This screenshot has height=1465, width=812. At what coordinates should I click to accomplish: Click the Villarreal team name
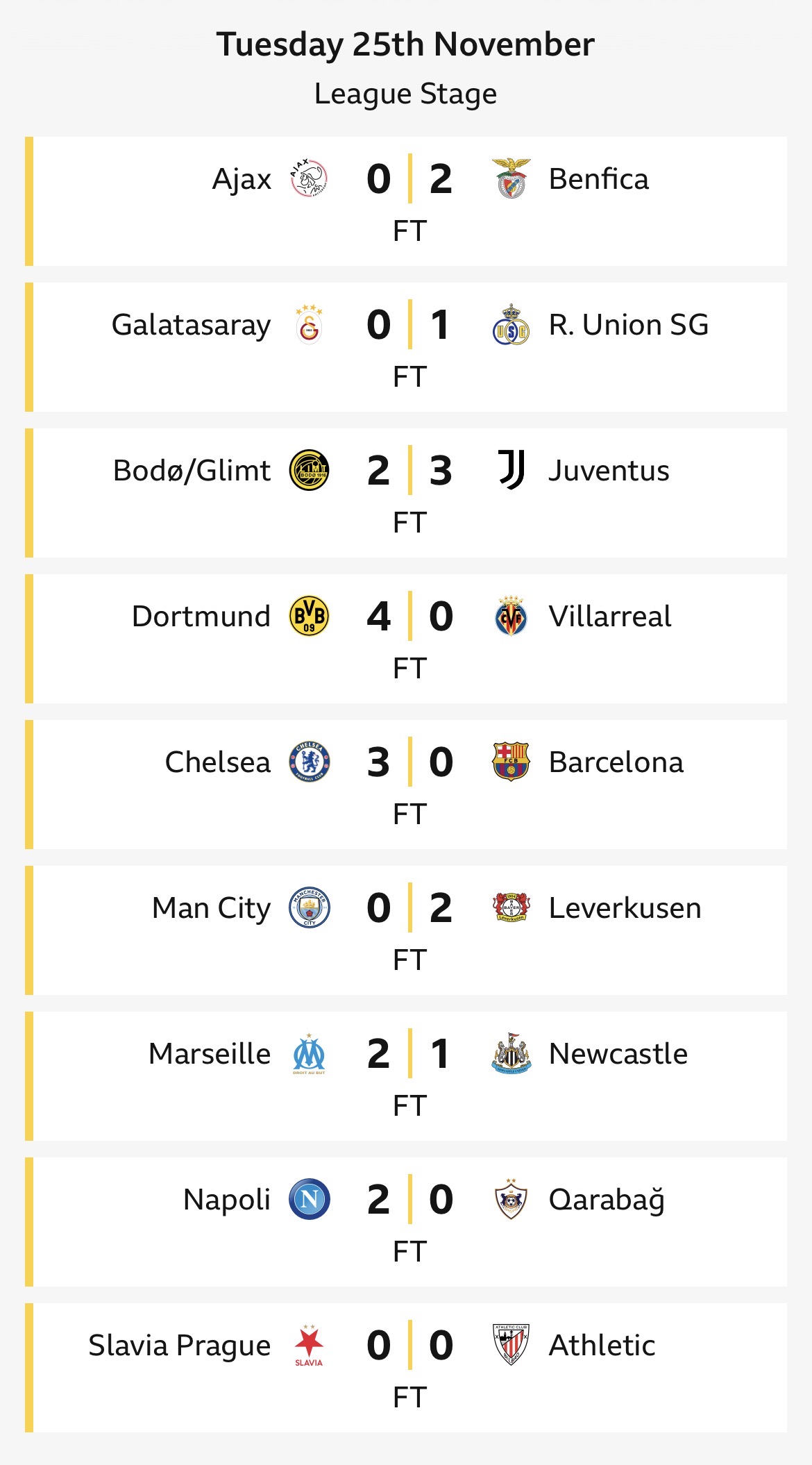[609, 617]
